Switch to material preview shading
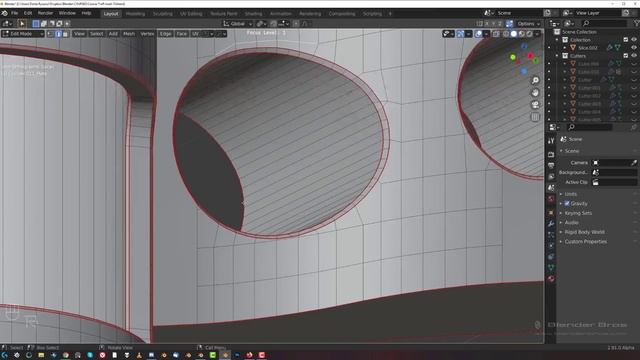640x360 pixels. (521, 34)
